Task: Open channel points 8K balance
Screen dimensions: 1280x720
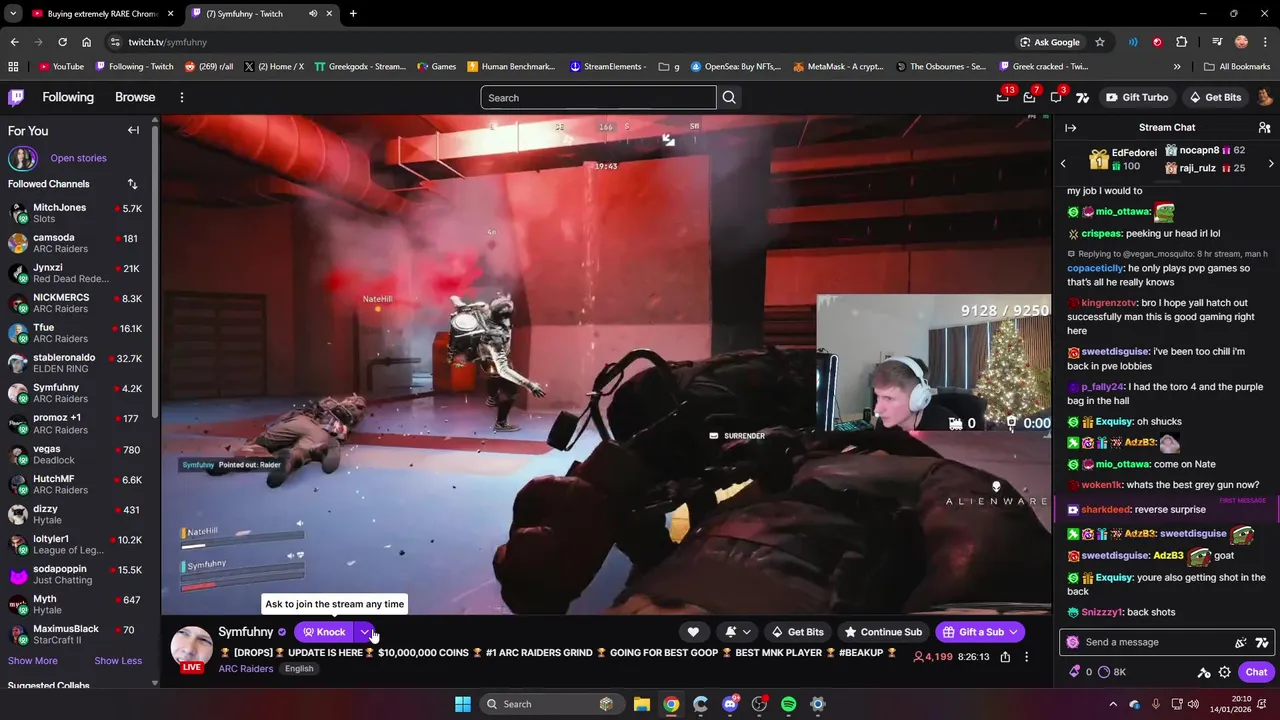Action: click(1112, 672)
